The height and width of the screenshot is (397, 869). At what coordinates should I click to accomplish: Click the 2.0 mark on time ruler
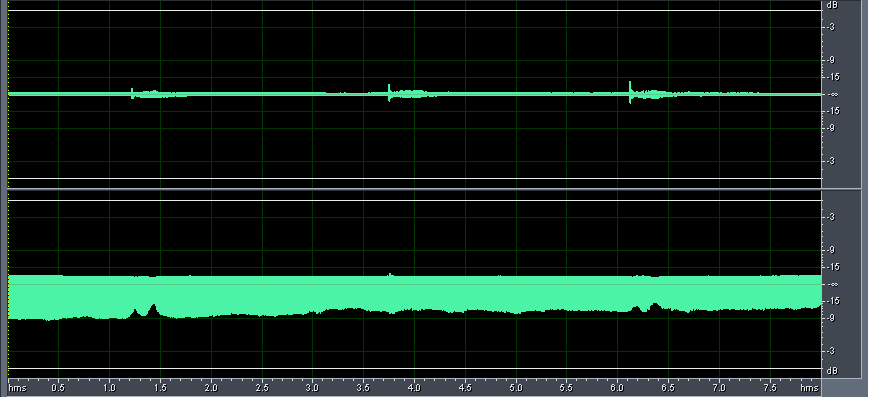211,388
